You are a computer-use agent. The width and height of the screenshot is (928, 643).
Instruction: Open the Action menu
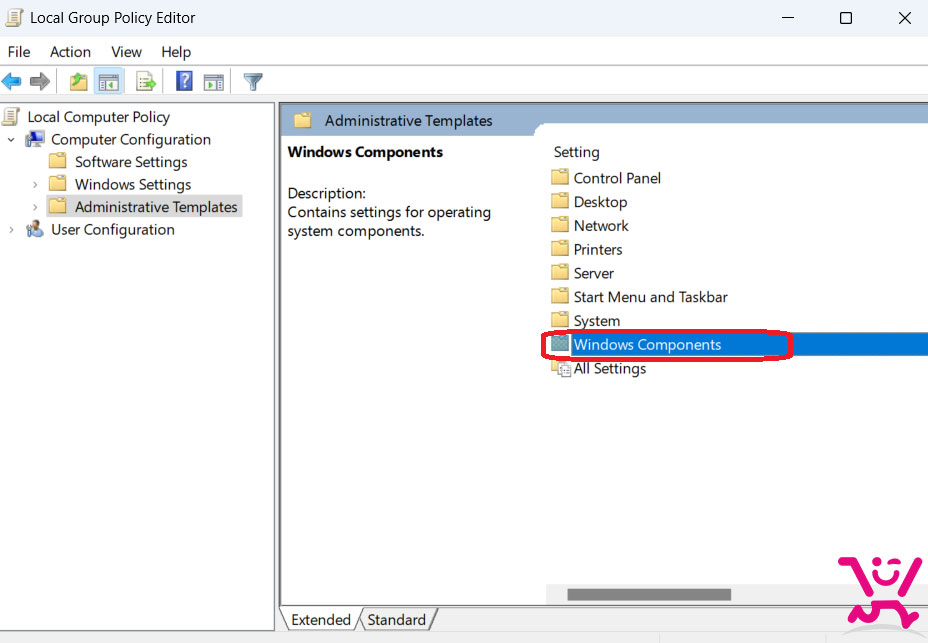click(x=70, y=52)
